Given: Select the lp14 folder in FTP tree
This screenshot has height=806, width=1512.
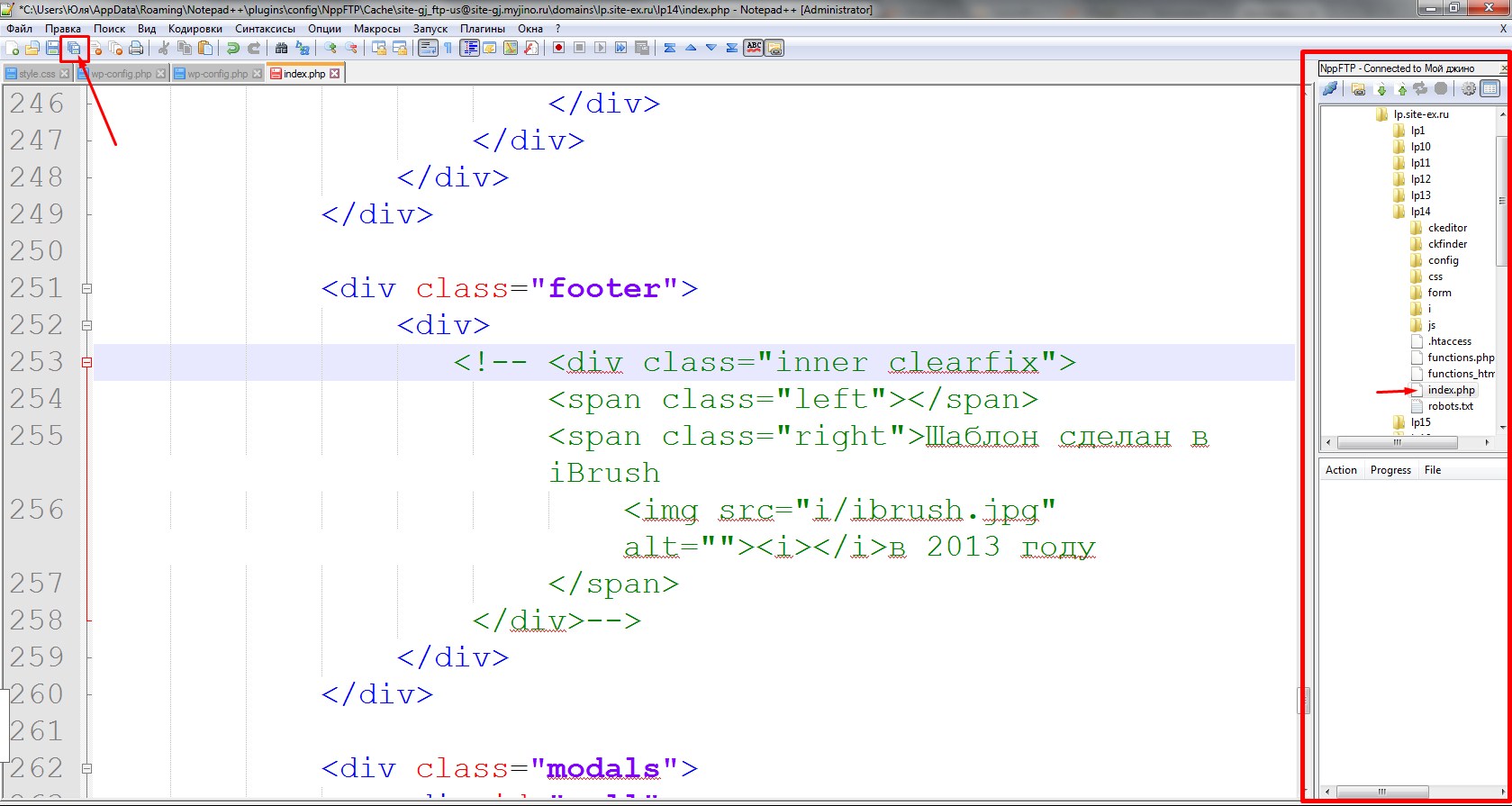Looking at the screenshot, I should pos(1420,212).
